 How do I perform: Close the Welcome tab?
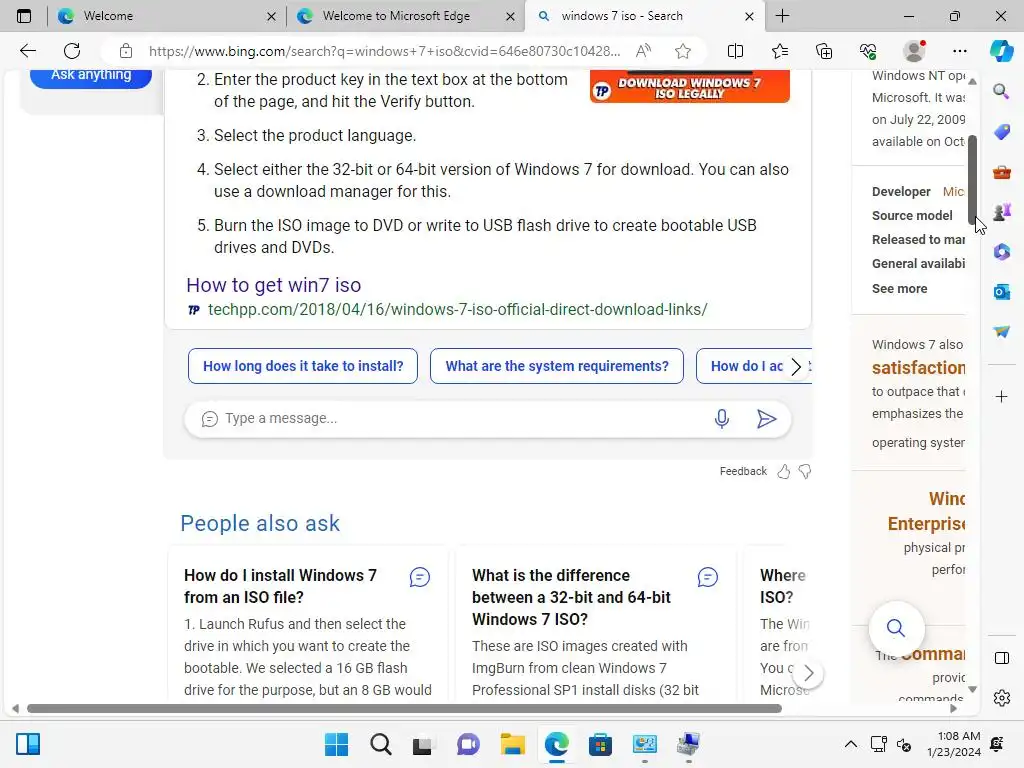click(x=271, y=16)
